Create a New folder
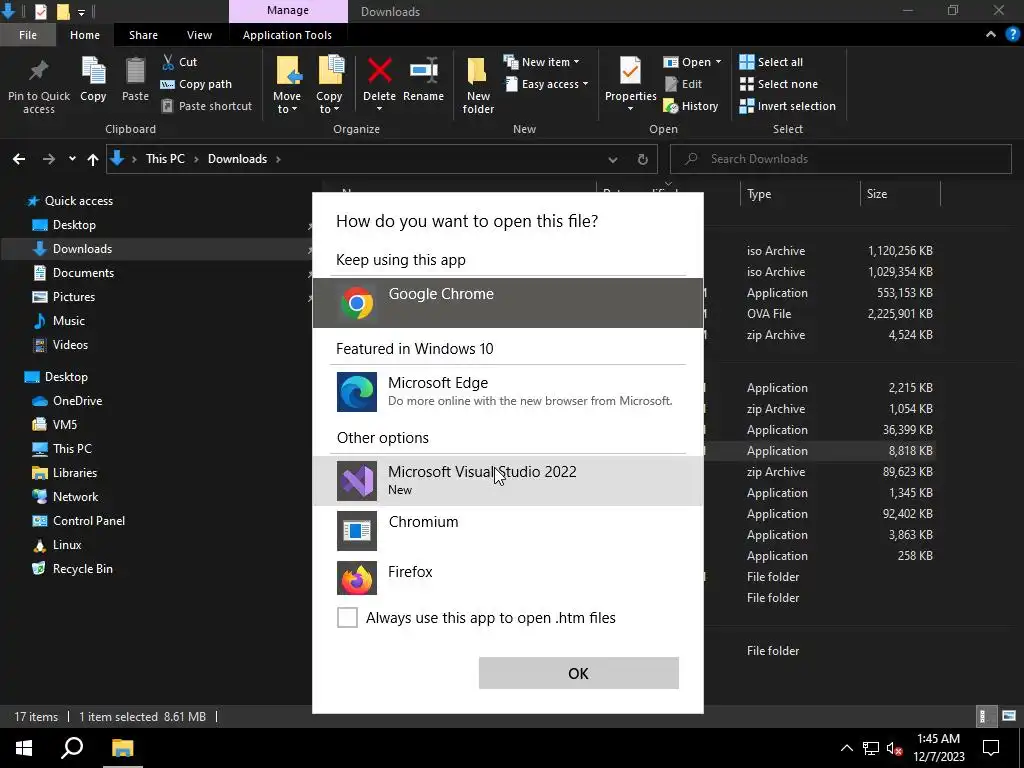The image size is (1024, 768). pos(478,85)
